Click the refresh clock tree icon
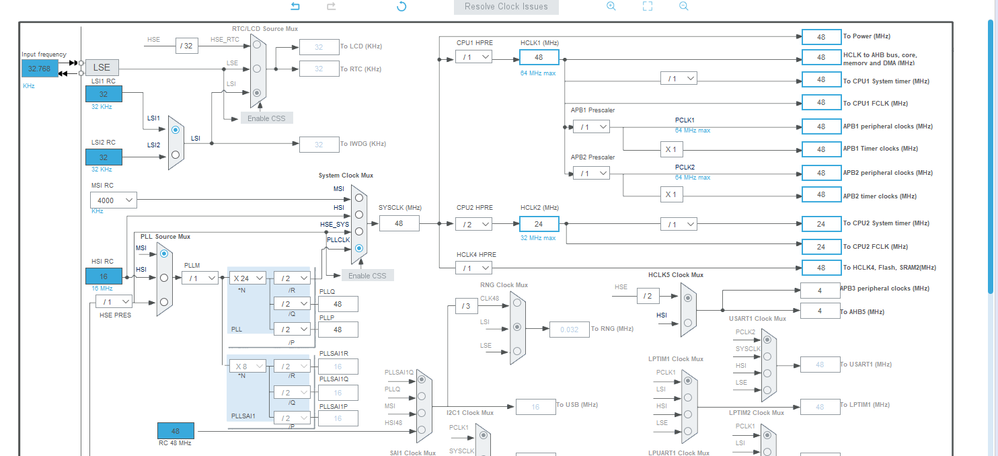This screenshot has width=998, height=456. tap(402, 6)
